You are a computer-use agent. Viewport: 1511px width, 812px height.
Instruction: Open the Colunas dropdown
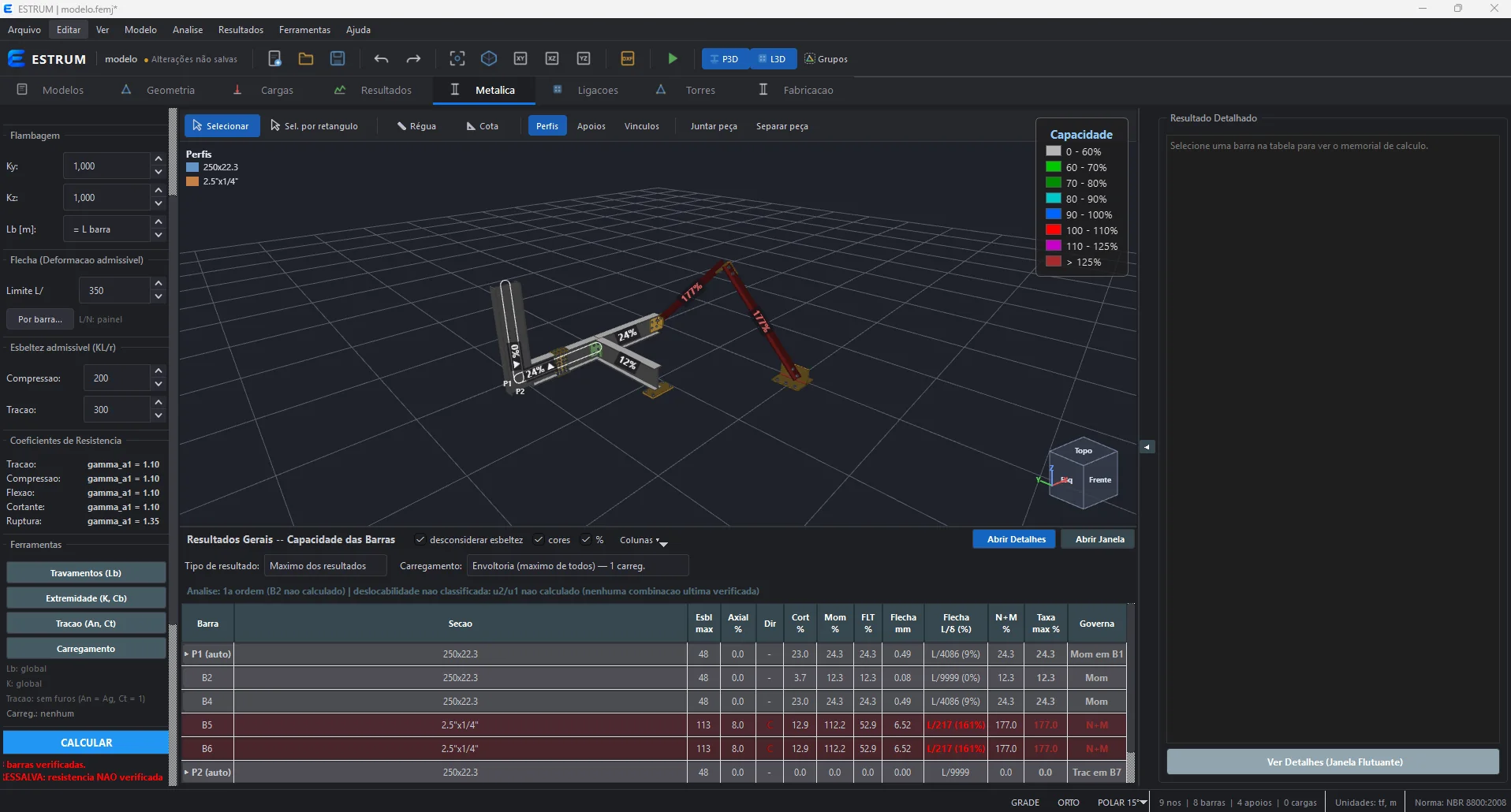click(x=644, y=541)
